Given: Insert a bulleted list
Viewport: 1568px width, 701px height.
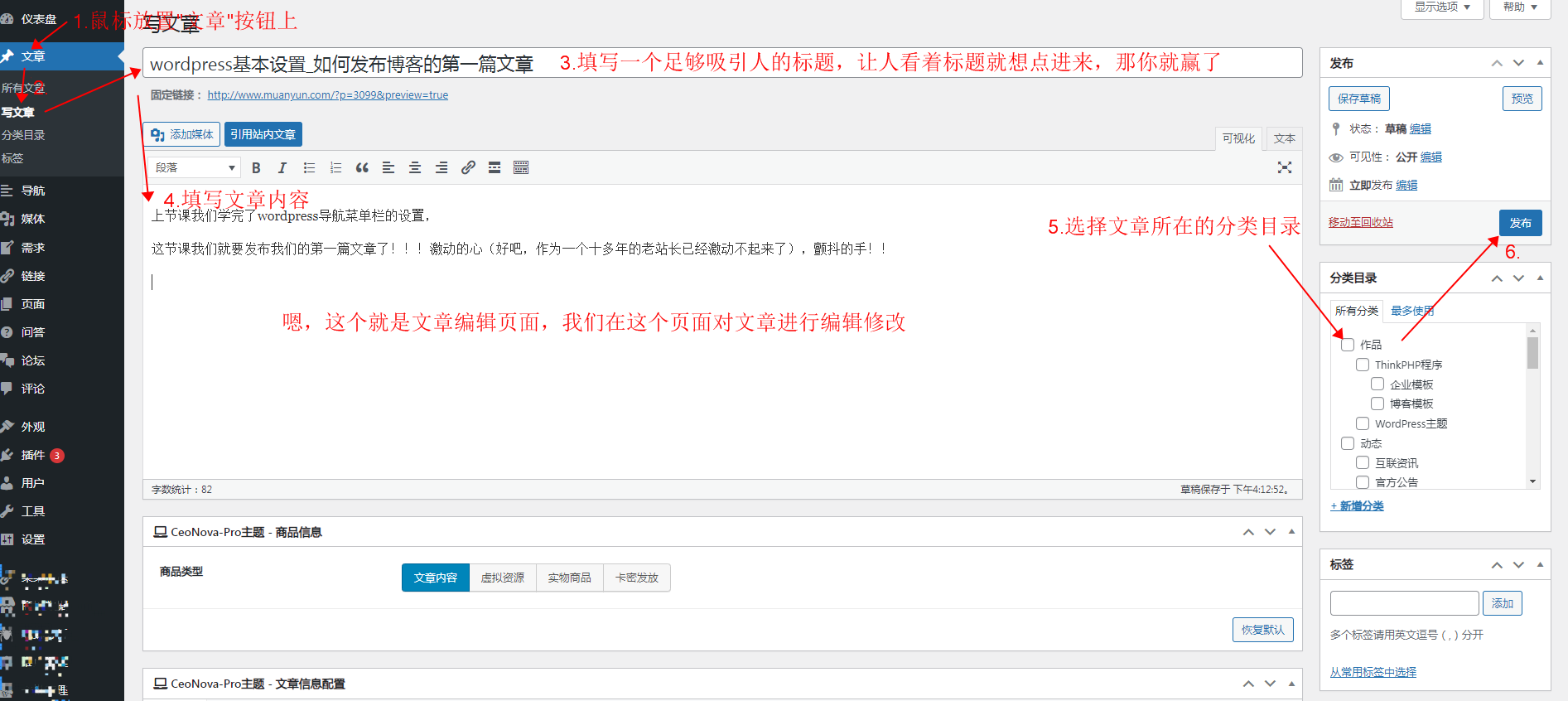Looking at the screenshot, I should 309,167.
